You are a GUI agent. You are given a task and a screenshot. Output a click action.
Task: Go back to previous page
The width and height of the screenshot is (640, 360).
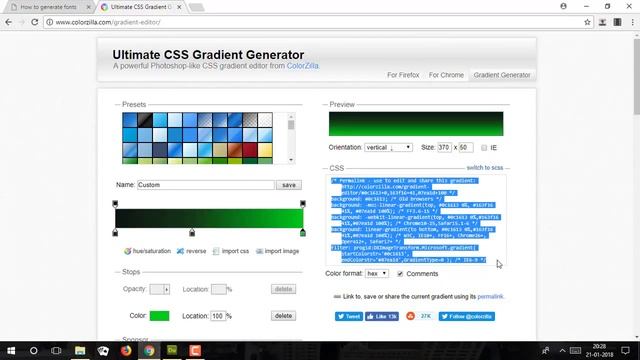(9, 22)
